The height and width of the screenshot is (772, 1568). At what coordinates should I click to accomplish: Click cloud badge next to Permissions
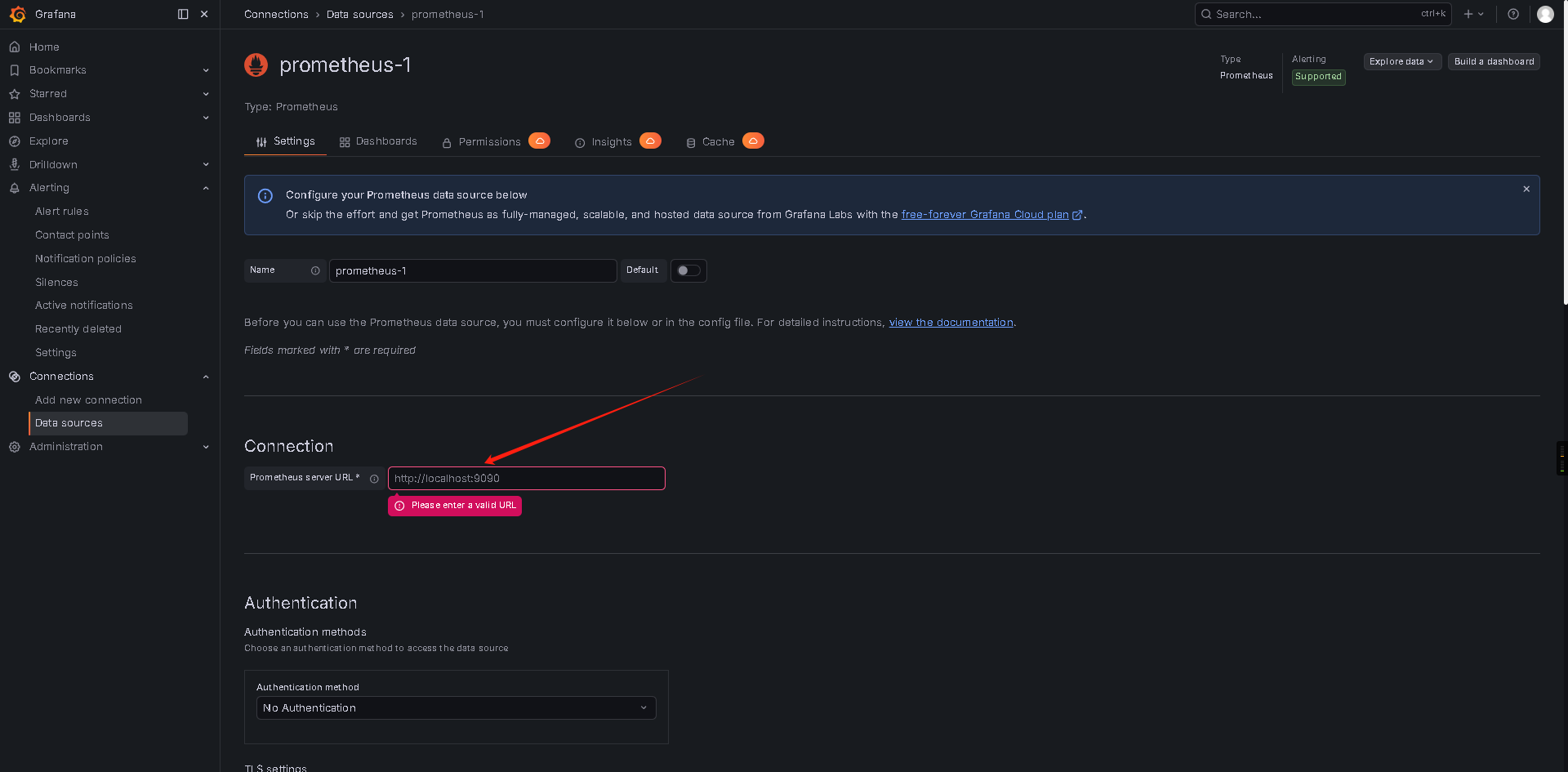[x=540, y=141]
